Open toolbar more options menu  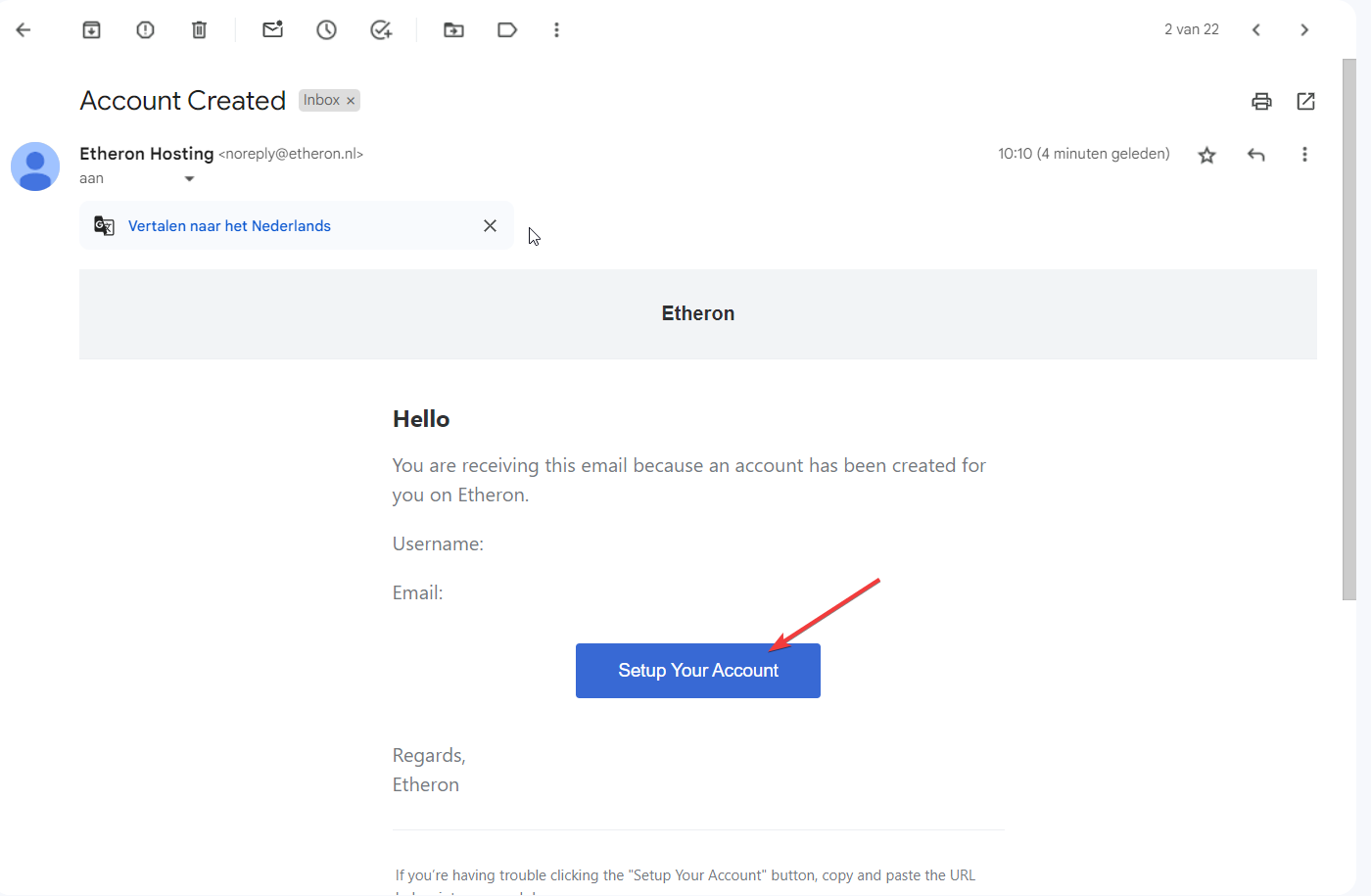(x=556, y=30)
